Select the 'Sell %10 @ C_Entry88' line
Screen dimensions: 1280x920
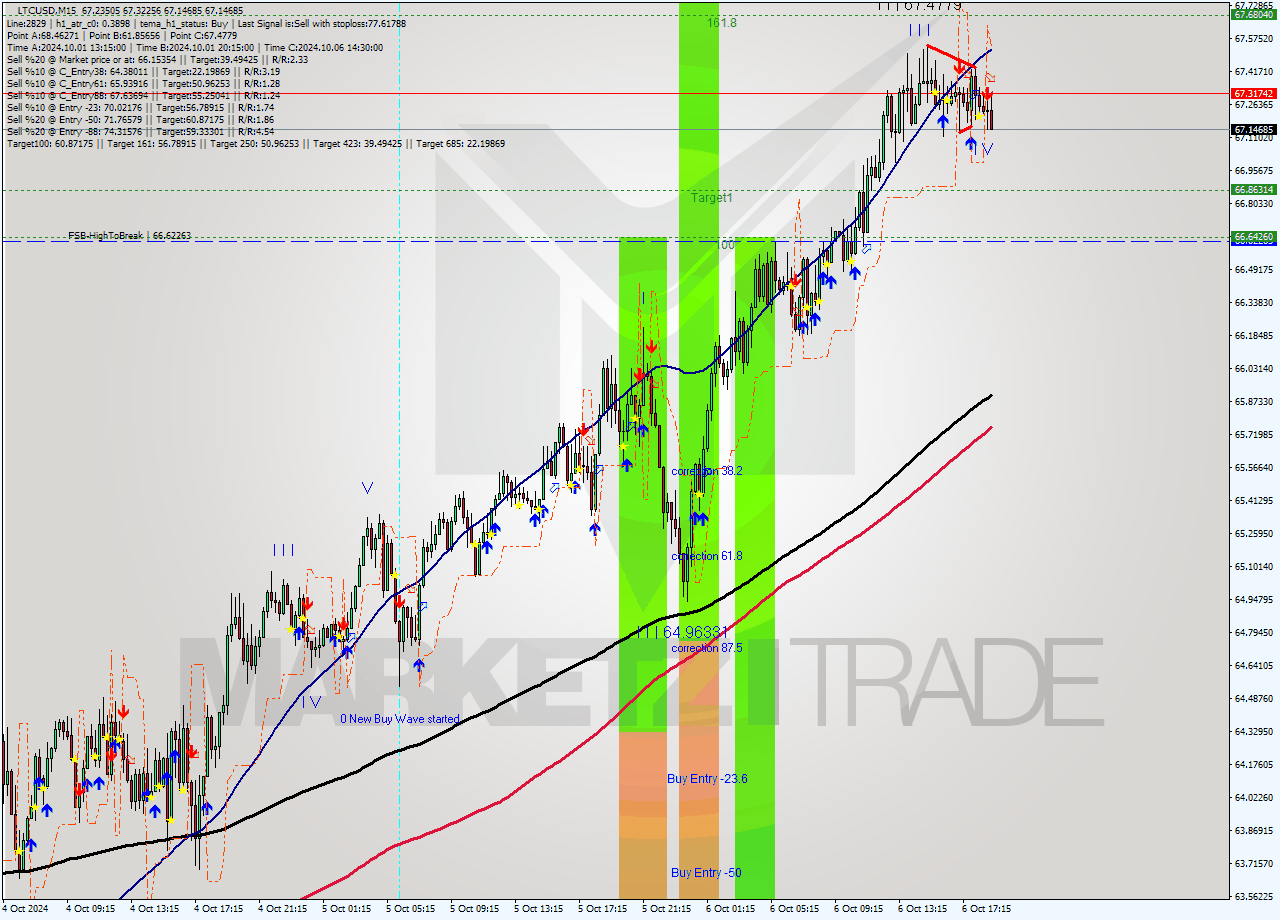point(143,95)
